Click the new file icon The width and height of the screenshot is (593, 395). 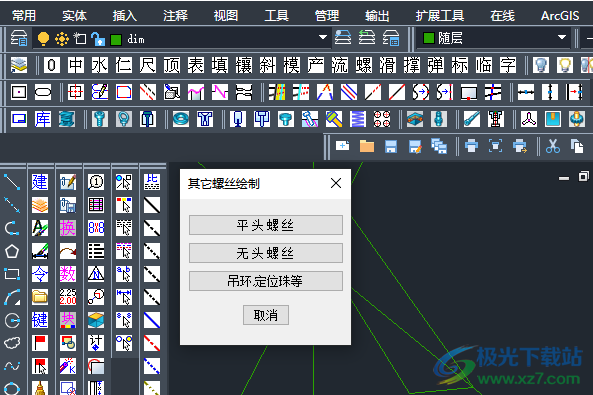343,146
